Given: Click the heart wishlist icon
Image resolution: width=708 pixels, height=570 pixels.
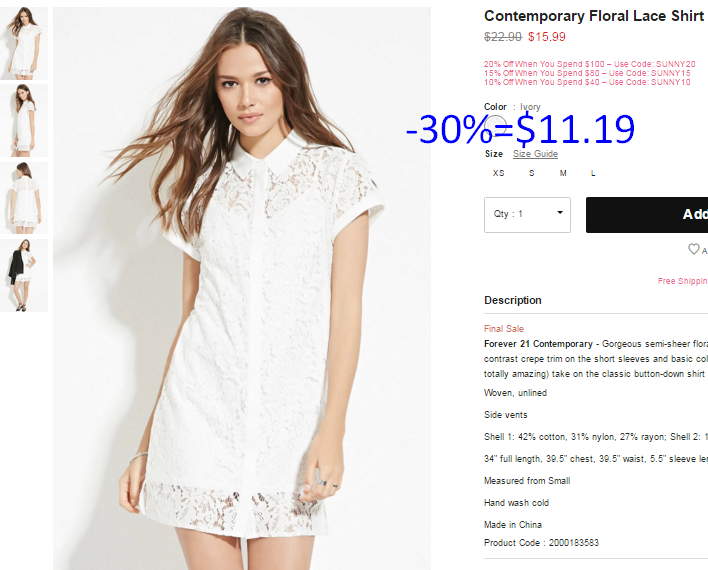Looking at the screenshot, I should pos(694,249).
